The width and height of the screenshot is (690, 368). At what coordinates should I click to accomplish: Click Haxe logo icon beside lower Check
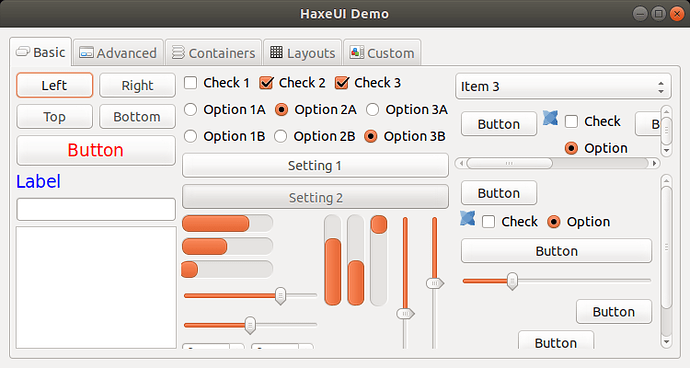(467, 218)
